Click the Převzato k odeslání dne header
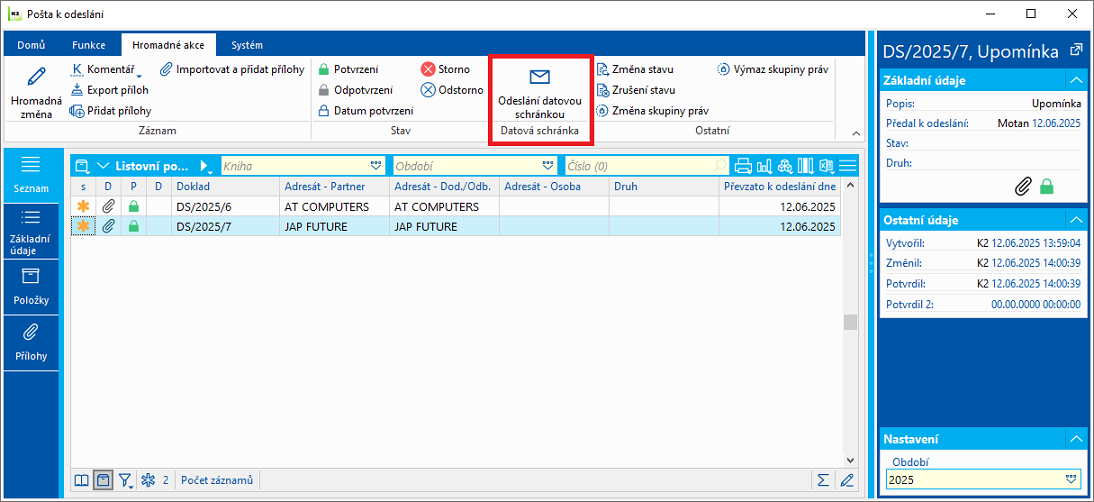 (x=780, y=187)
